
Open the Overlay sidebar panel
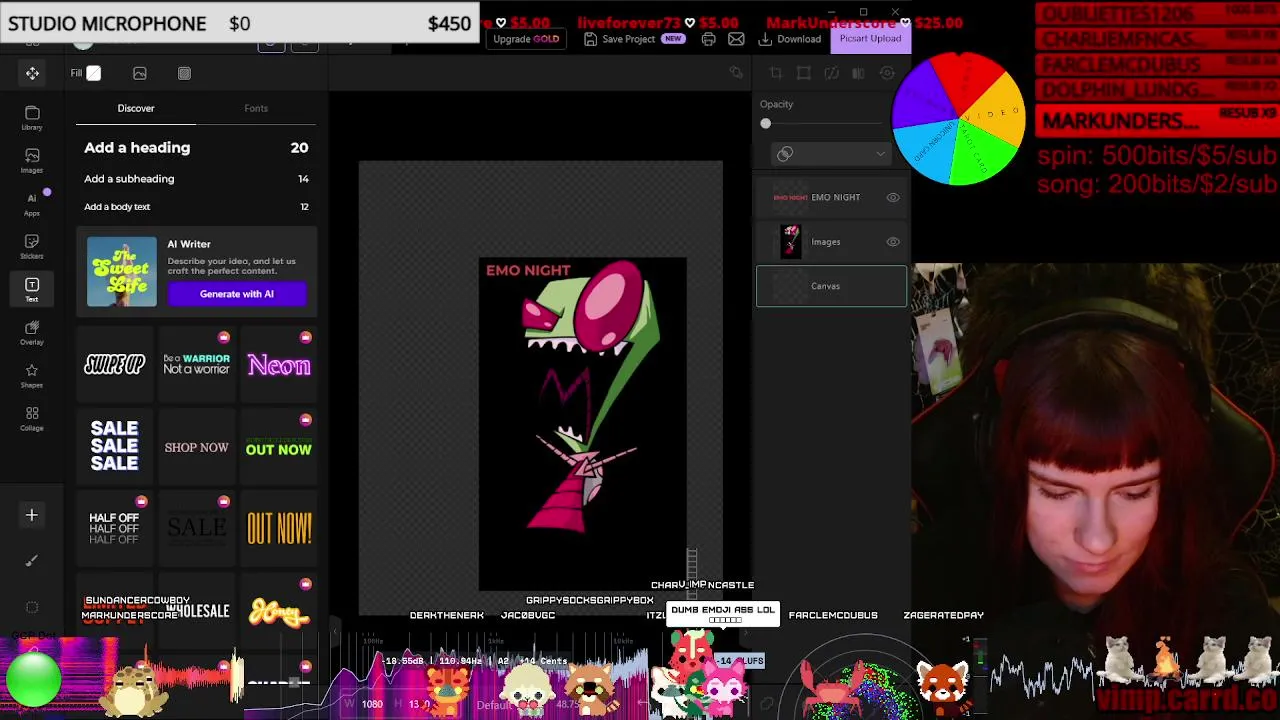(32, 333)
